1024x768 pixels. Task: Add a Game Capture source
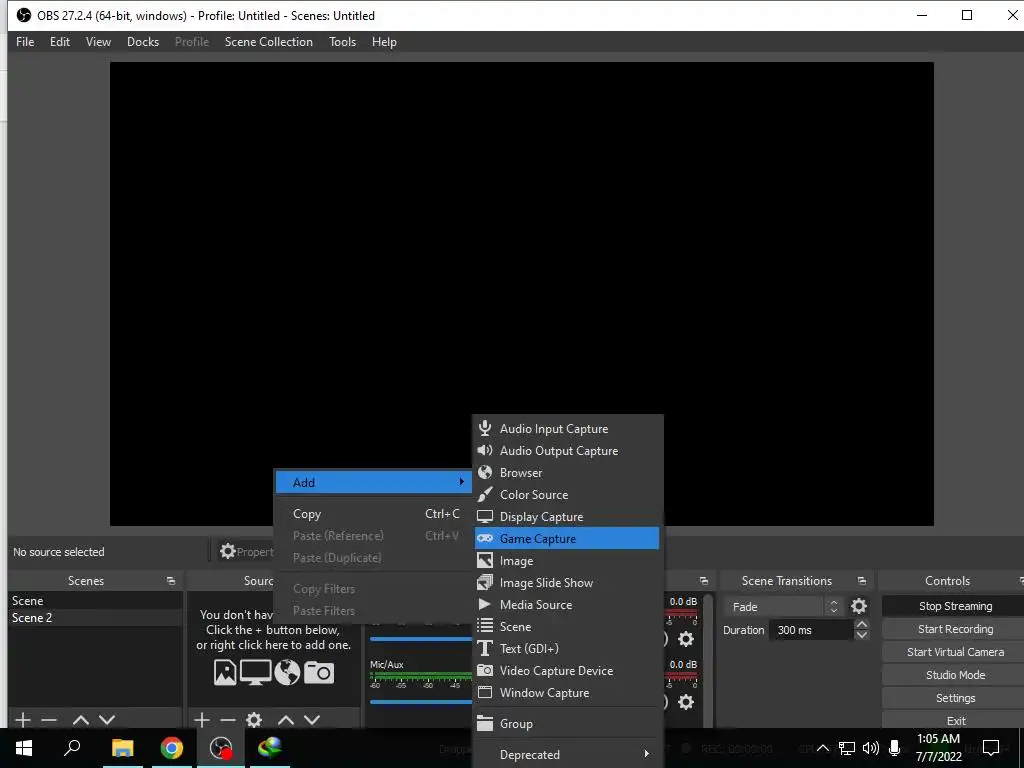566,539
